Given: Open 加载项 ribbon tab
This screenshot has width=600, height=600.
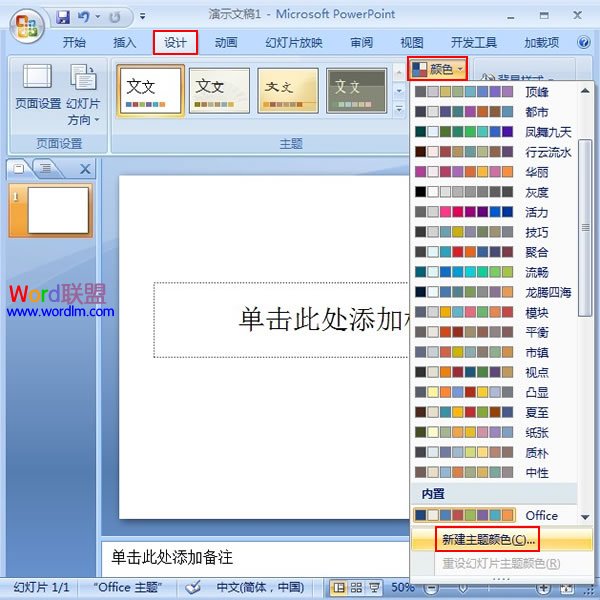Looking at the screenshot, I should (x=541, y=42).
